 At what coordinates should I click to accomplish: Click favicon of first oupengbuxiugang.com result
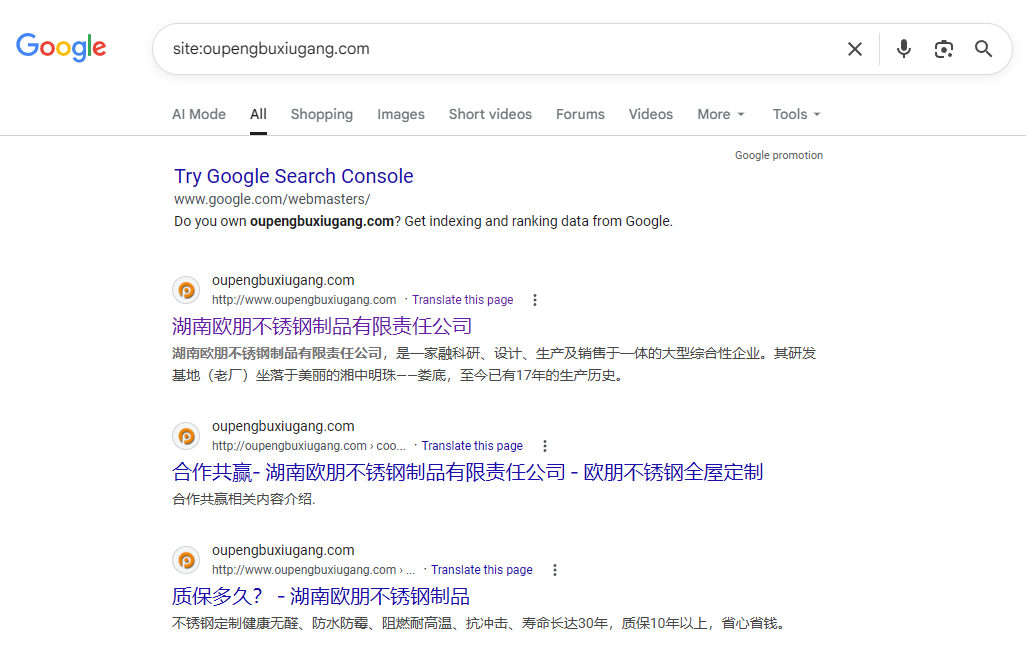pos(186,290)
